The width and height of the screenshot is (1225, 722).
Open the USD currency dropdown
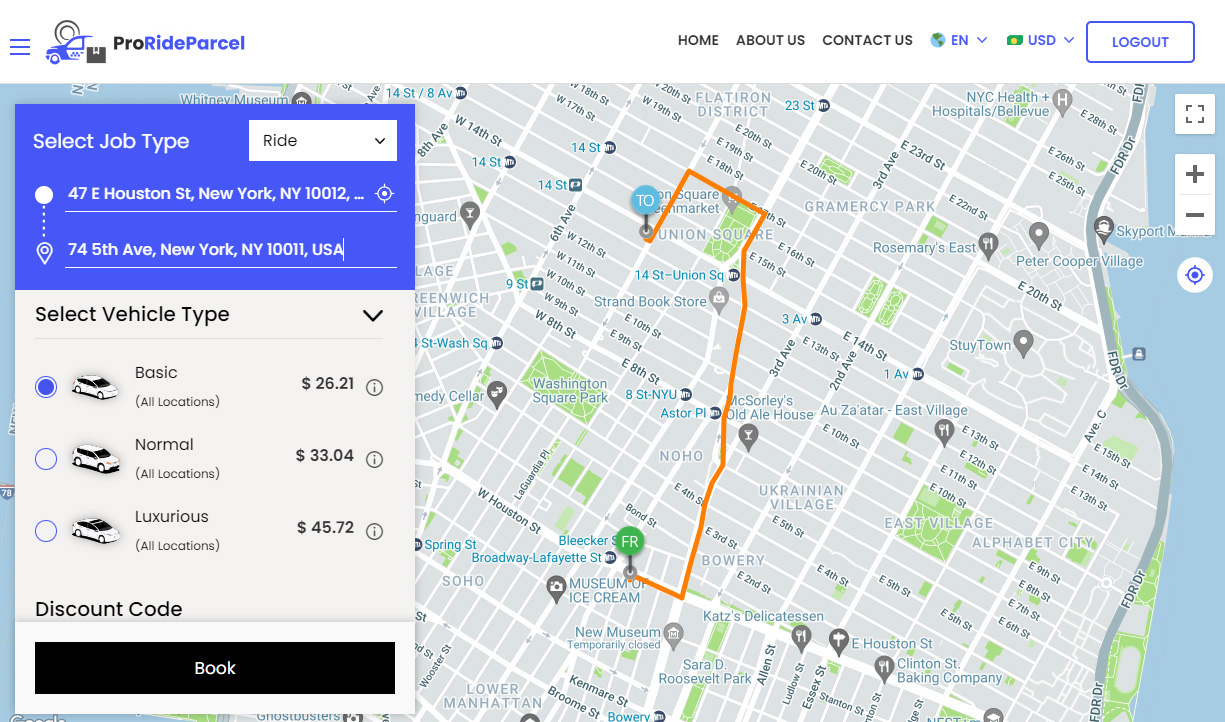pos(1041,41)
